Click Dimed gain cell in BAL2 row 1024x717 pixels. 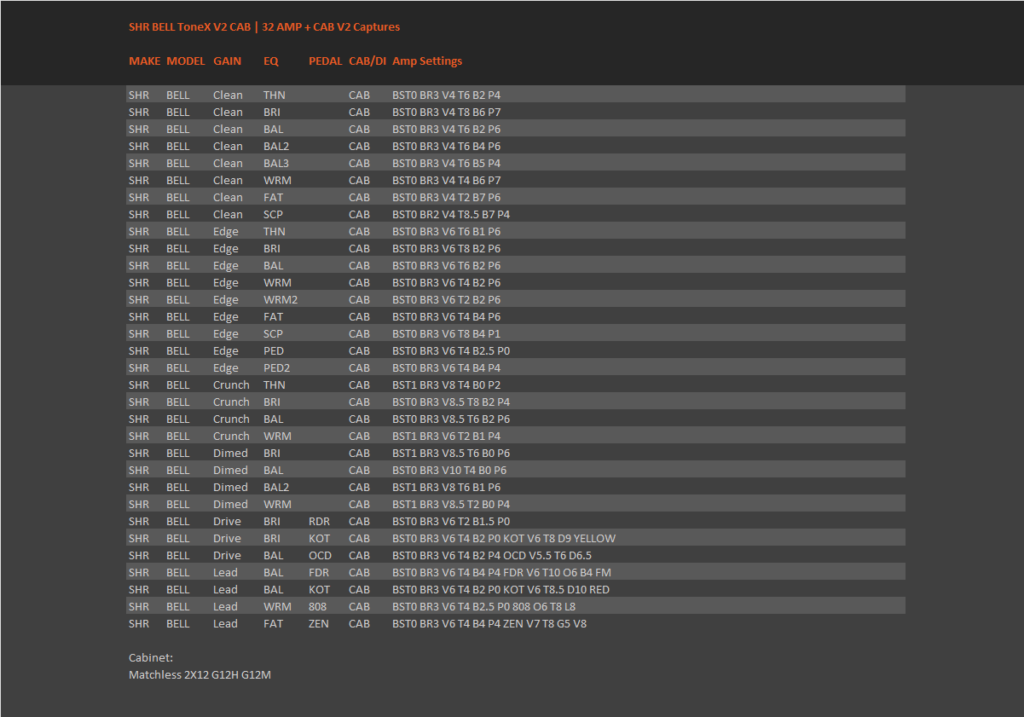231,487
